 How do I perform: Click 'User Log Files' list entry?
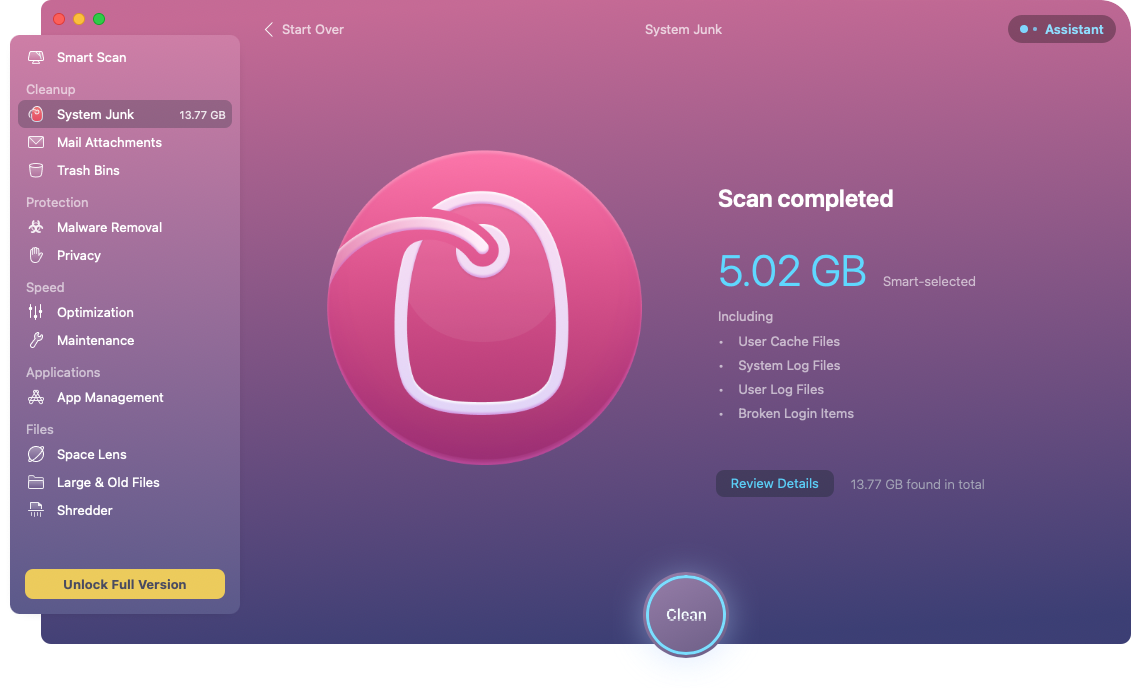click(780, 389)
